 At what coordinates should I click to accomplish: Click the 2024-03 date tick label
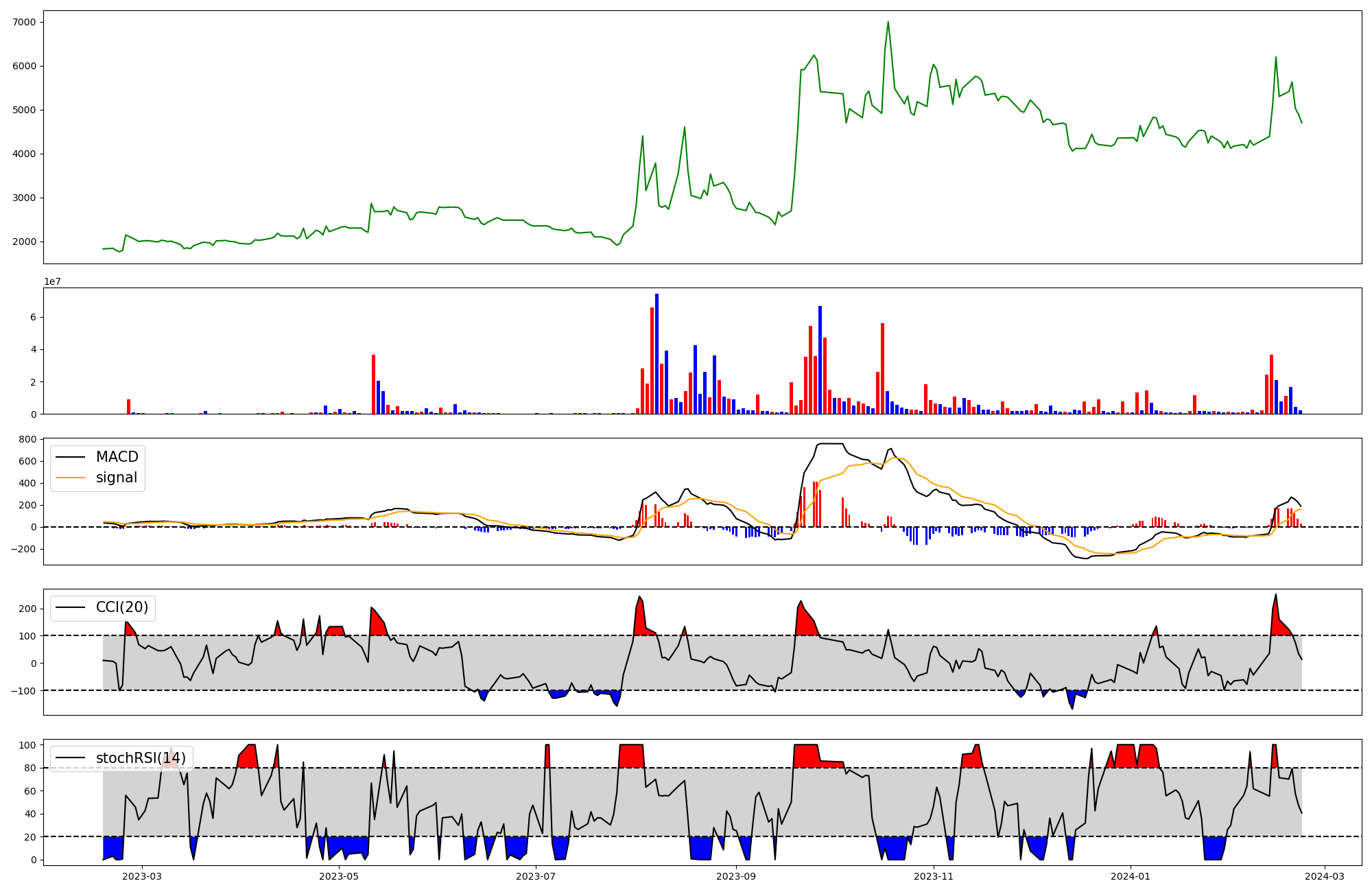tap(1324, 876)
